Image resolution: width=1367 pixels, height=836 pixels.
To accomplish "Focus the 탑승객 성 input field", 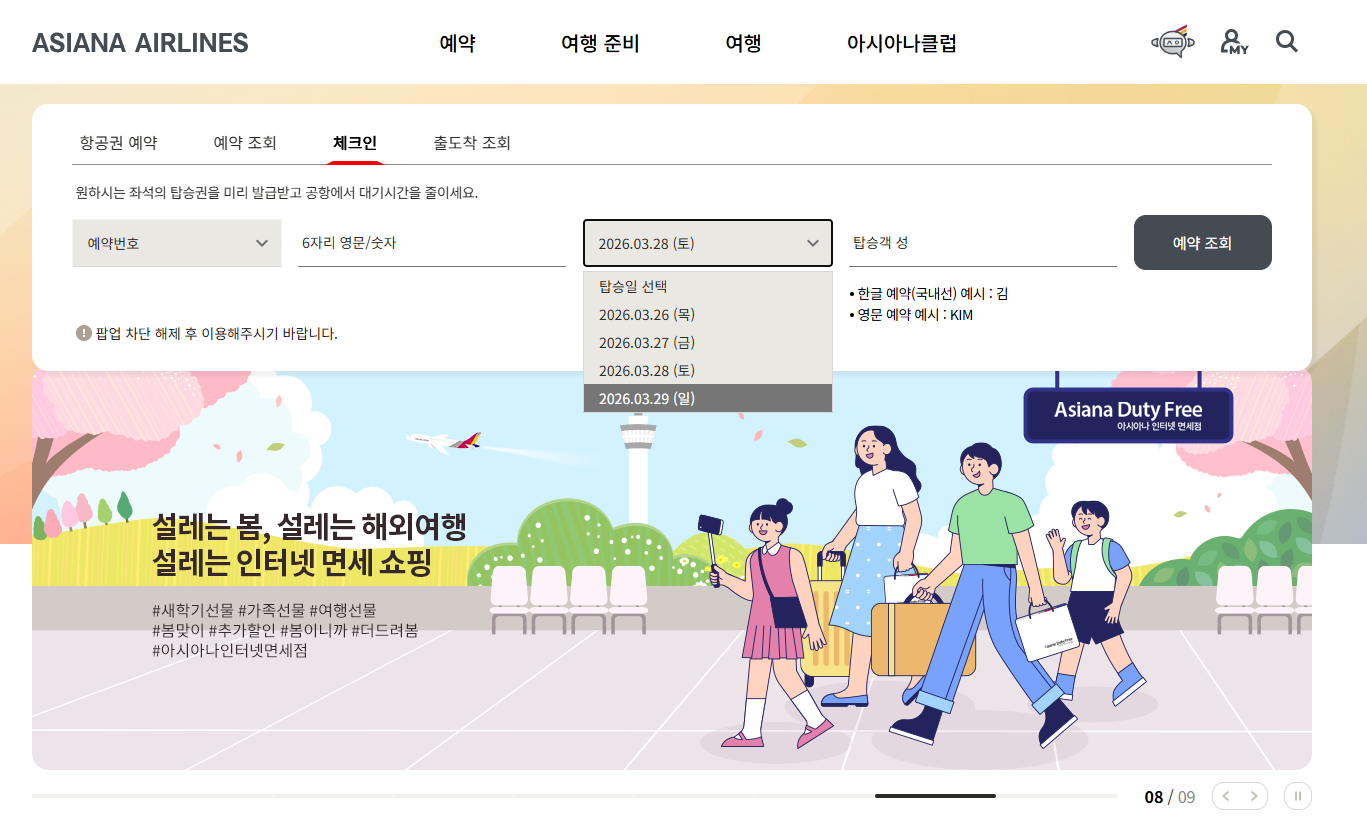I will [982, 243].
